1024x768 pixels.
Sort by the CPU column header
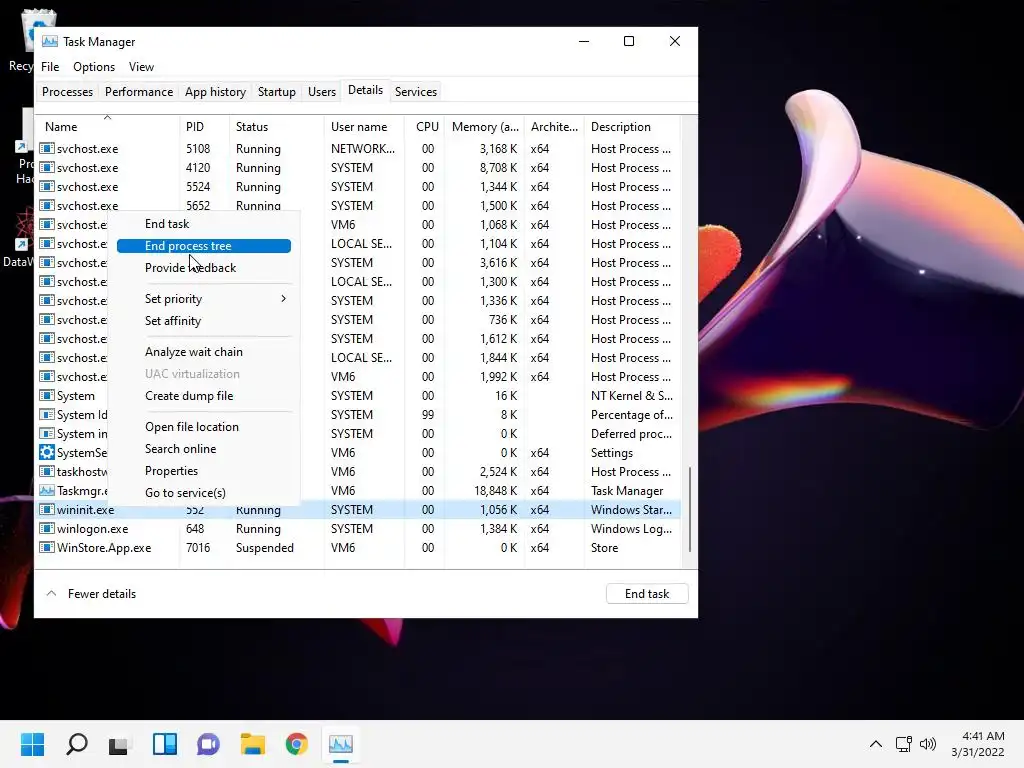pyautogui.click(x=425, y=127)
